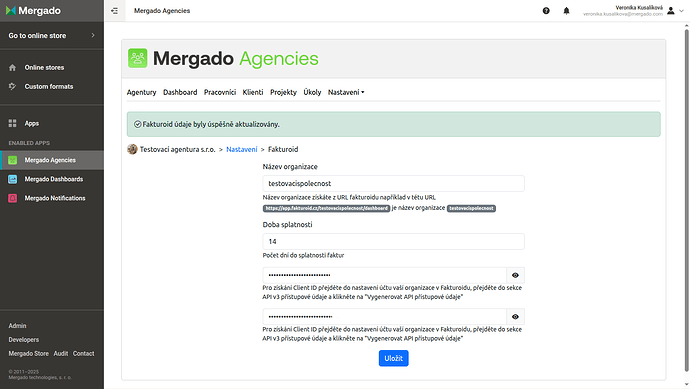Open the help question mark icon

[546, 11]
